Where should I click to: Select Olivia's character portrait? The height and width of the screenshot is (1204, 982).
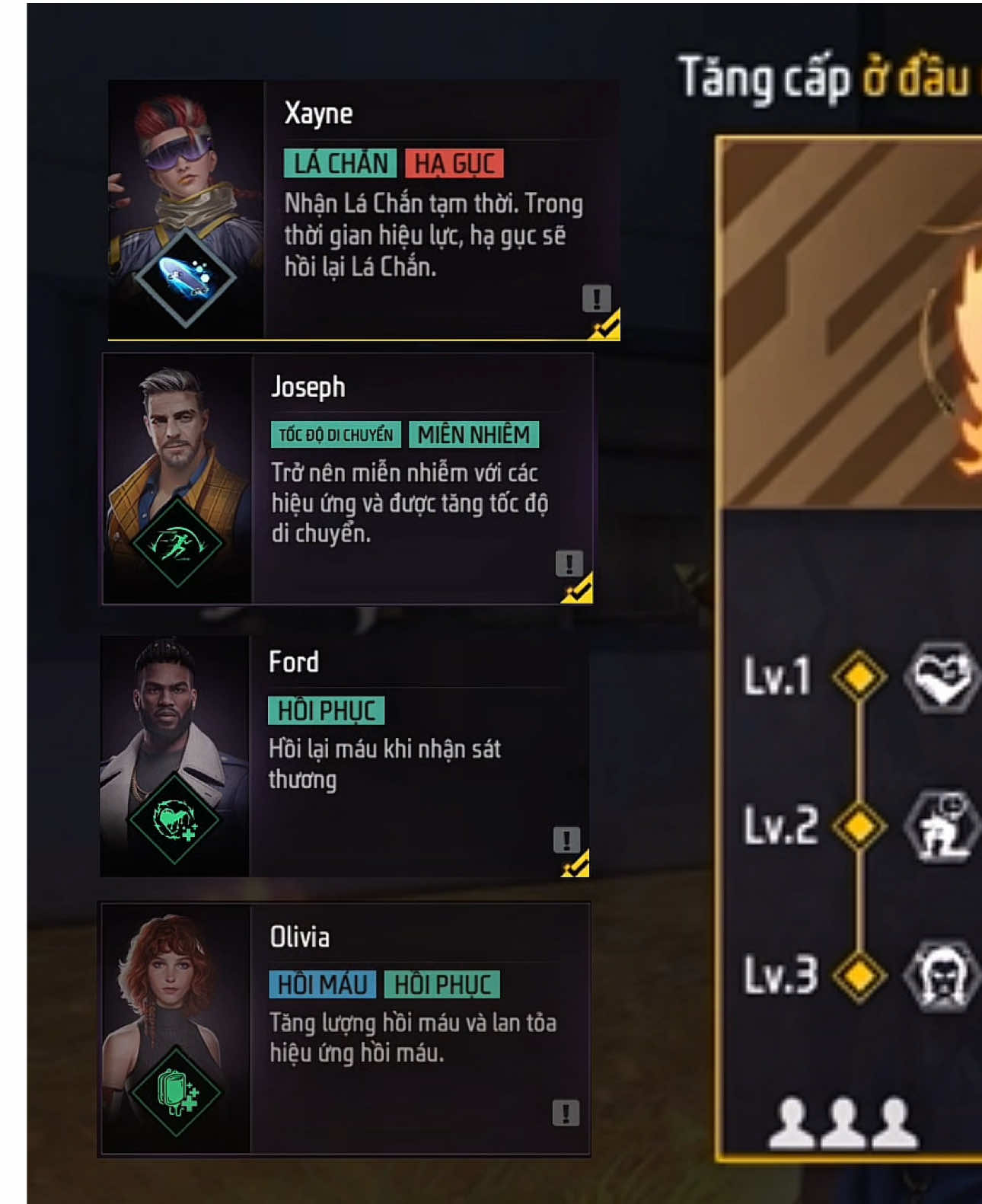pyautogui.click(x=176, y=1028)
